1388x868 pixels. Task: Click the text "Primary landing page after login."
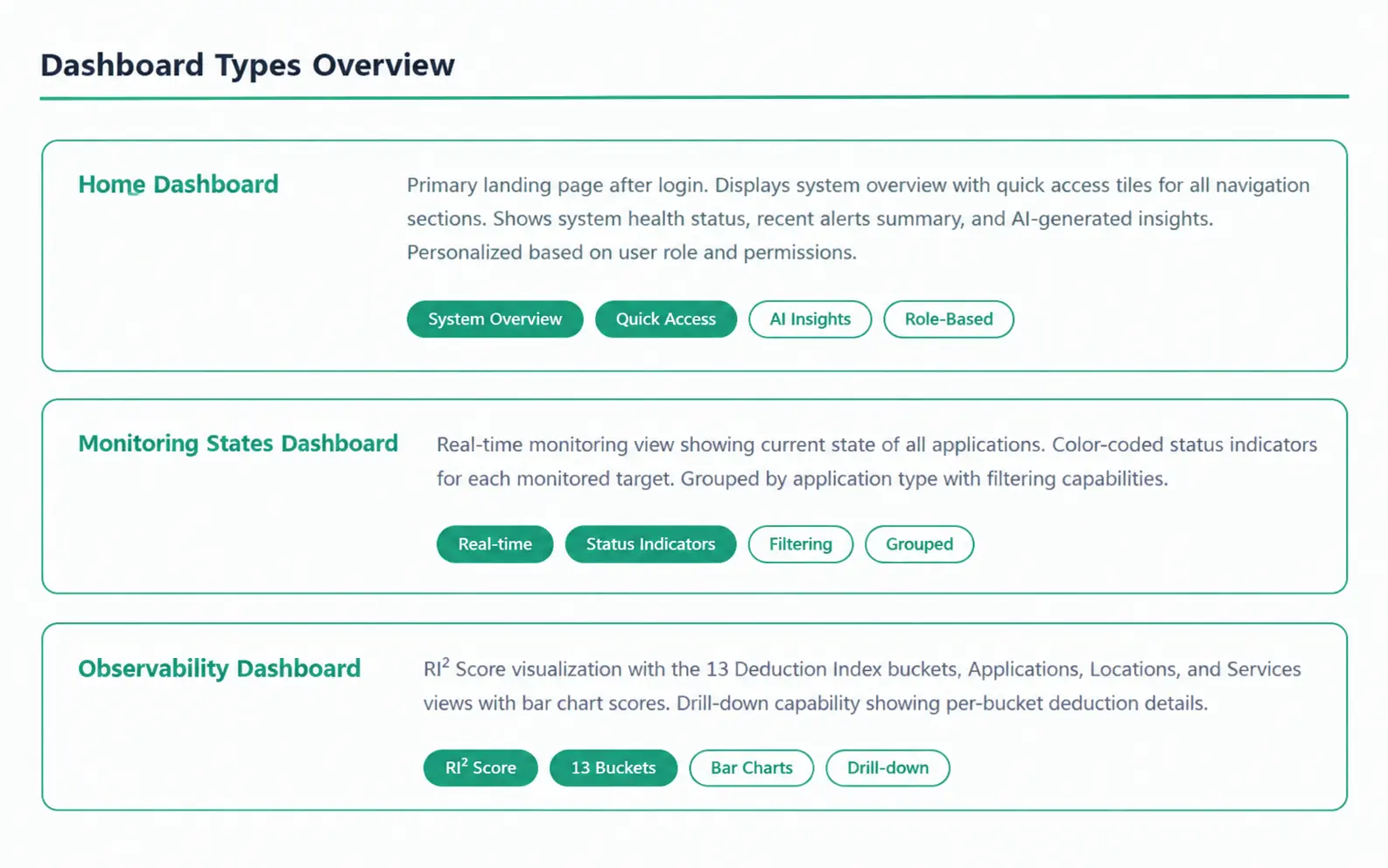tap(558, 185)
